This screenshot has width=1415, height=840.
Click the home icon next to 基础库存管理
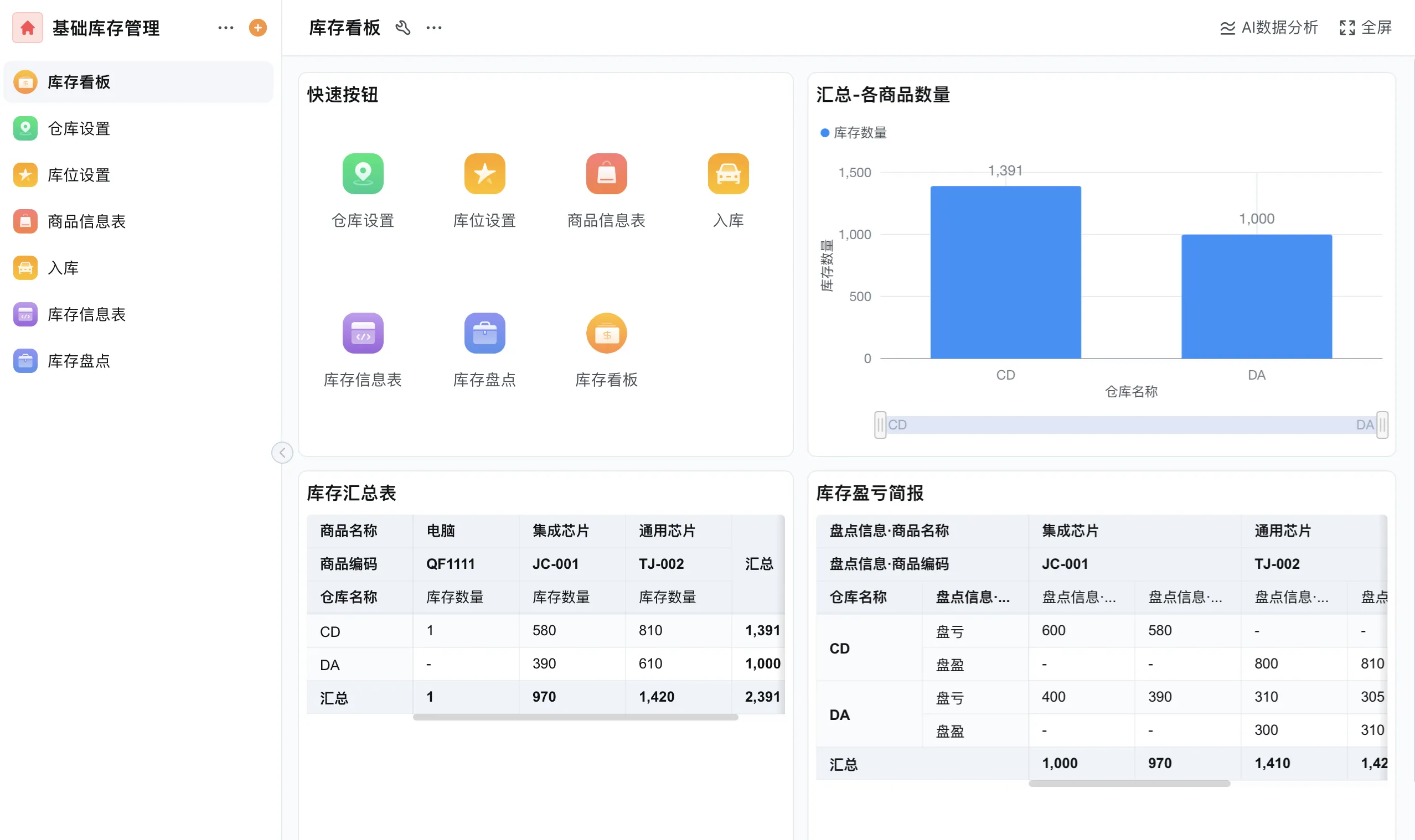click(26, 27)
